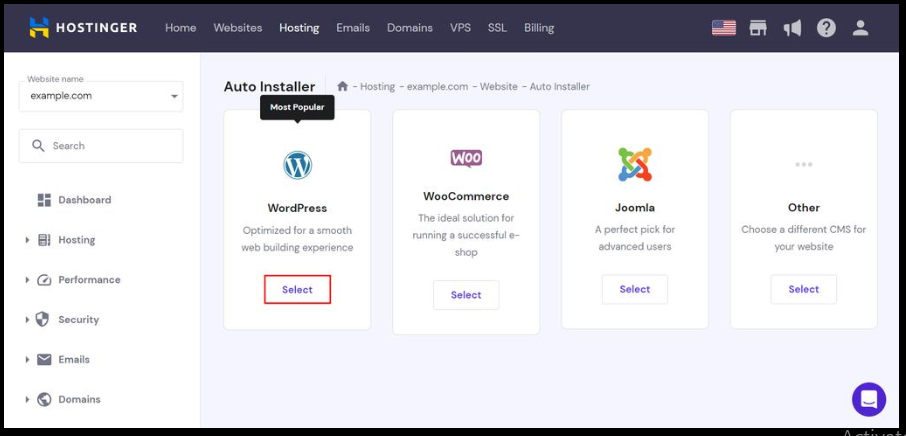This screenshot has height=436, width=906.
Task: Open the Website name dropdown
Action: [x=101, y=96]
